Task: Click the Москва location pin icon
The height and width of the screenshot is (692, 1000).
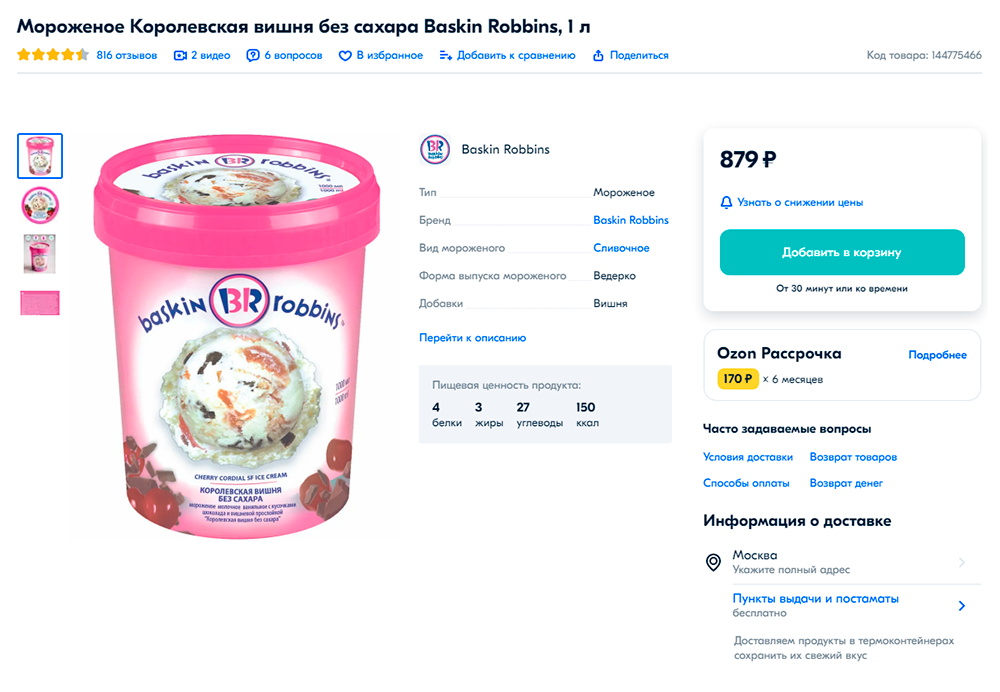Action: [x=714, y=562]
